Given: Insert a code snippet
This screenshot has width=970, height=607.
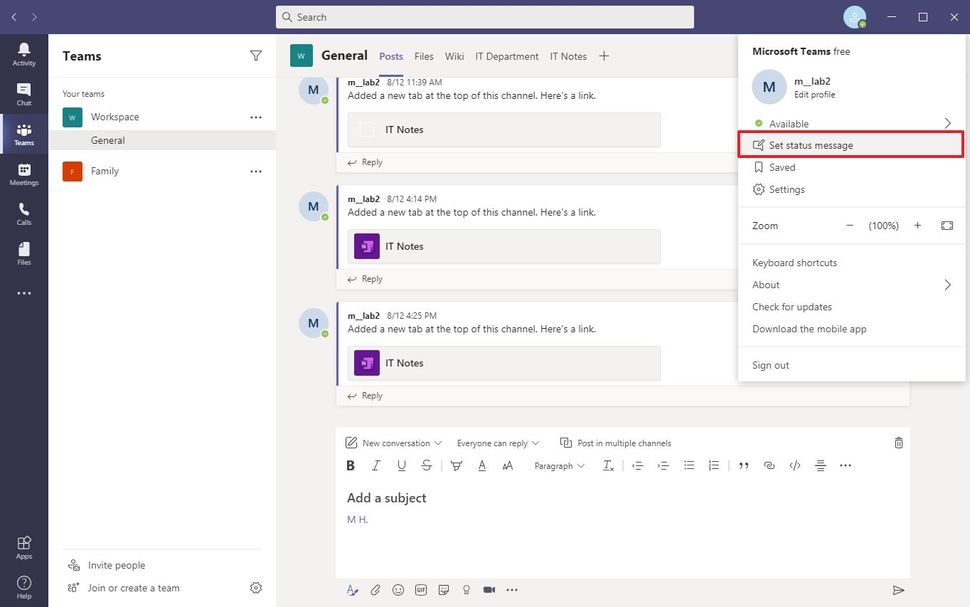Looking at the screenshot, I should coord(795,465).
